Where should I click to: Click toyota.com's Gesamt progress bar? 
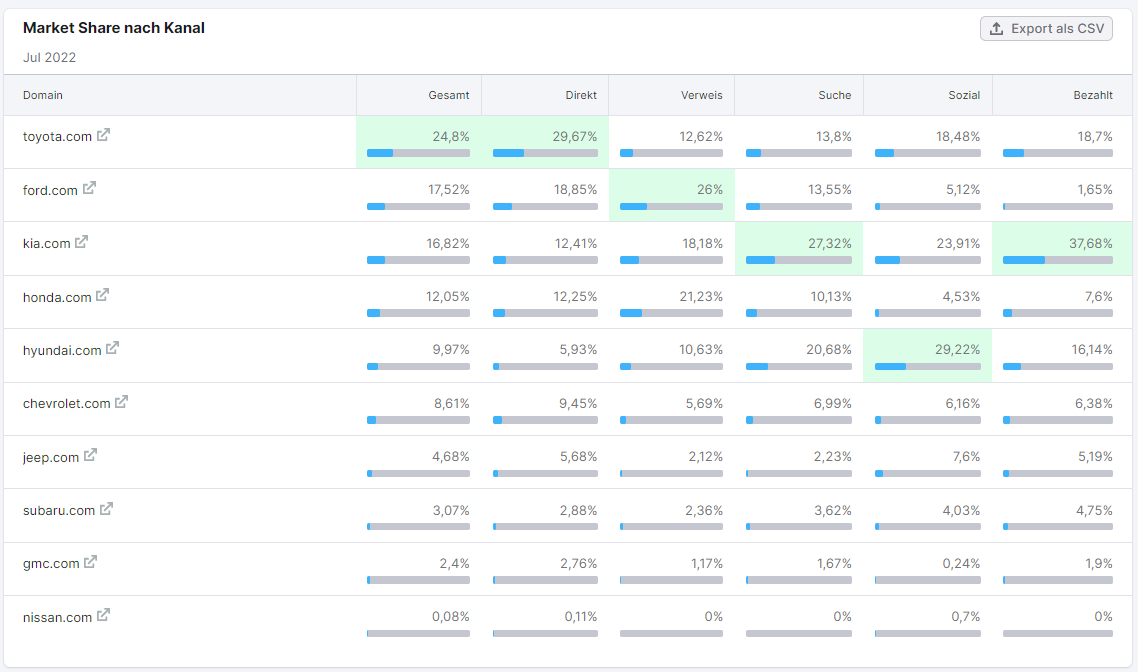pyautogui.click(x=420, y=153)
